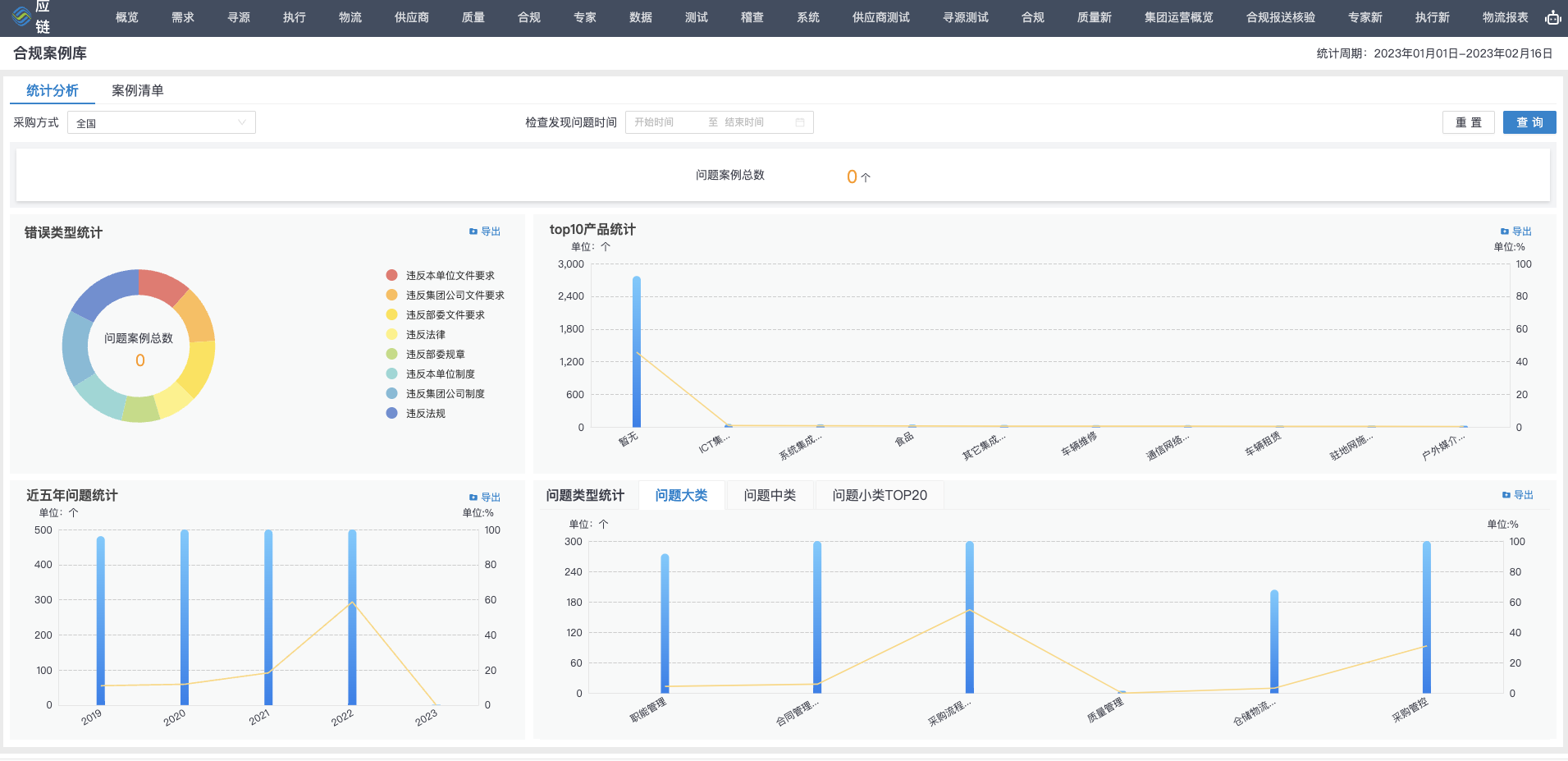Toggle legend item 违反部委规章
The image size is (1568, 761).
click(x=425, y=355)
